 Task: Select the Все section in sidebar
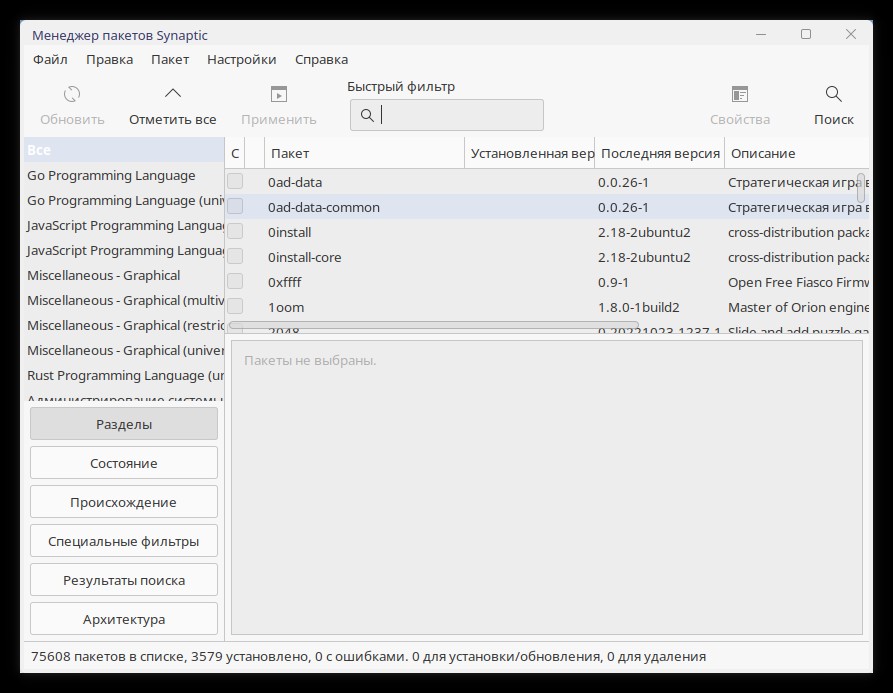[124, 150]
